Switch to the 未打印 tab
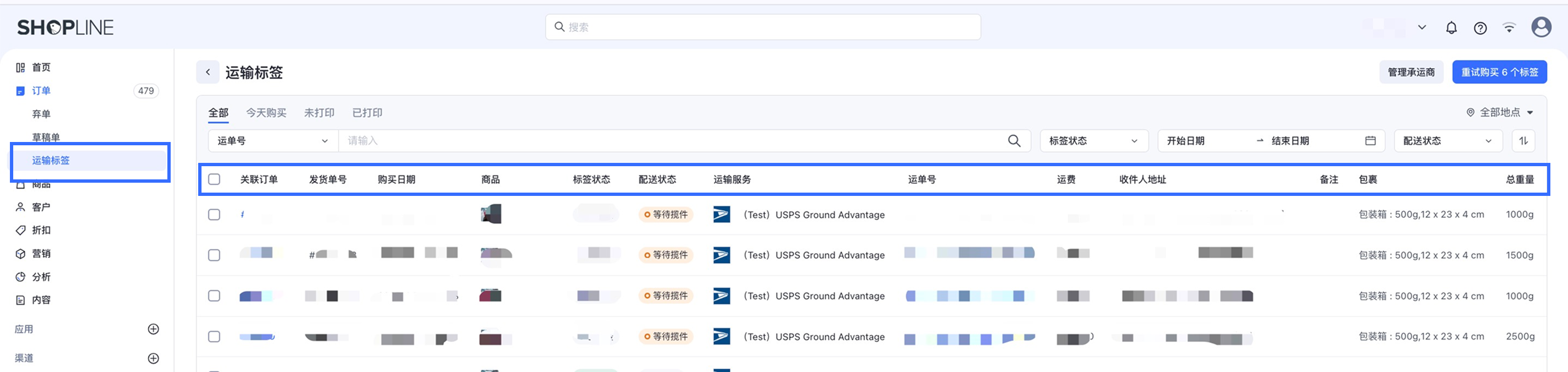This screenshot has height=372, width=1568. coord(319,113)
